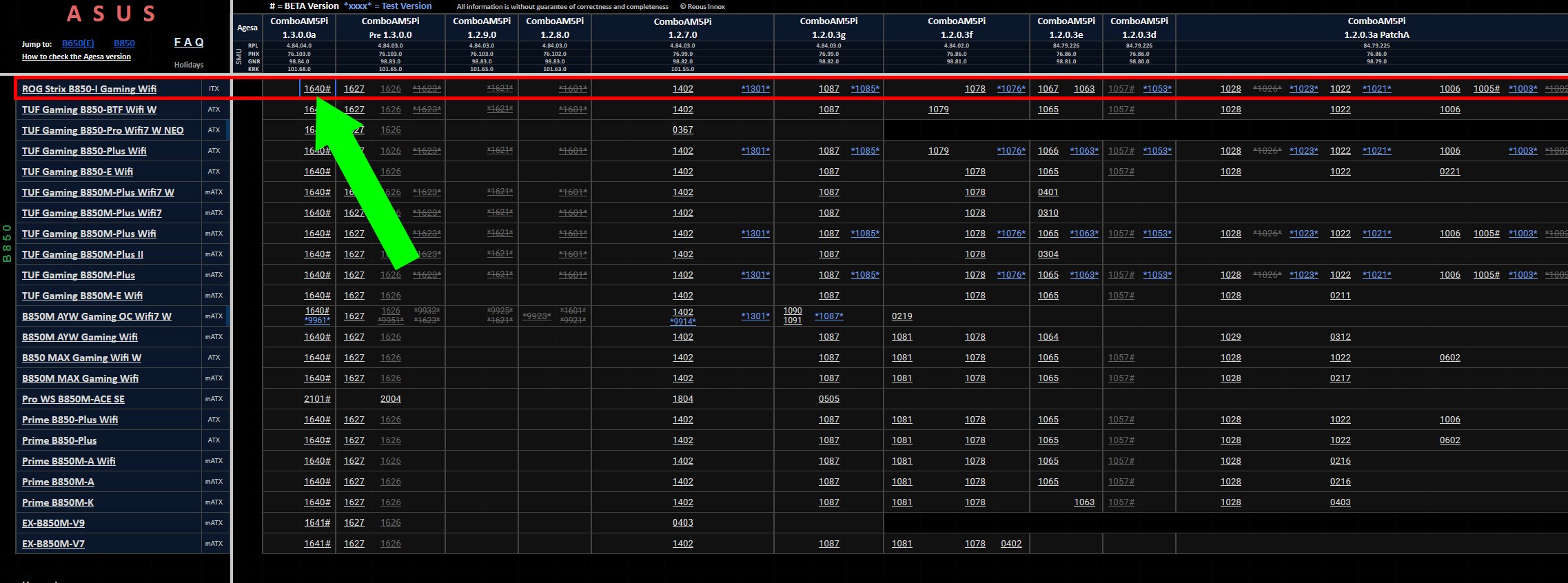Click the ASUS brand heading
This screenshot has height=583, width=1568.
tap(112, 14)
